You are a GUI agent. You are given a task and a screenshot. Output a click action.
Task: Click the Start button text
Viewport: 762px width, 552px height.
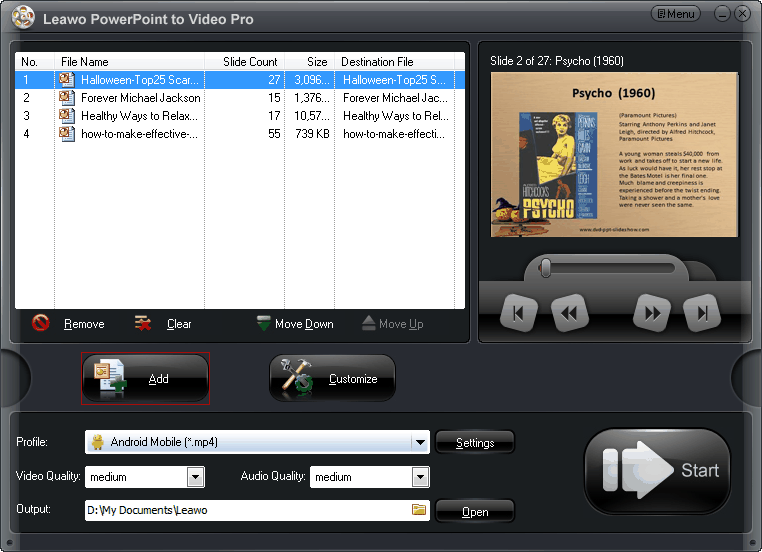pyautogui.click(x=700, y=470)
